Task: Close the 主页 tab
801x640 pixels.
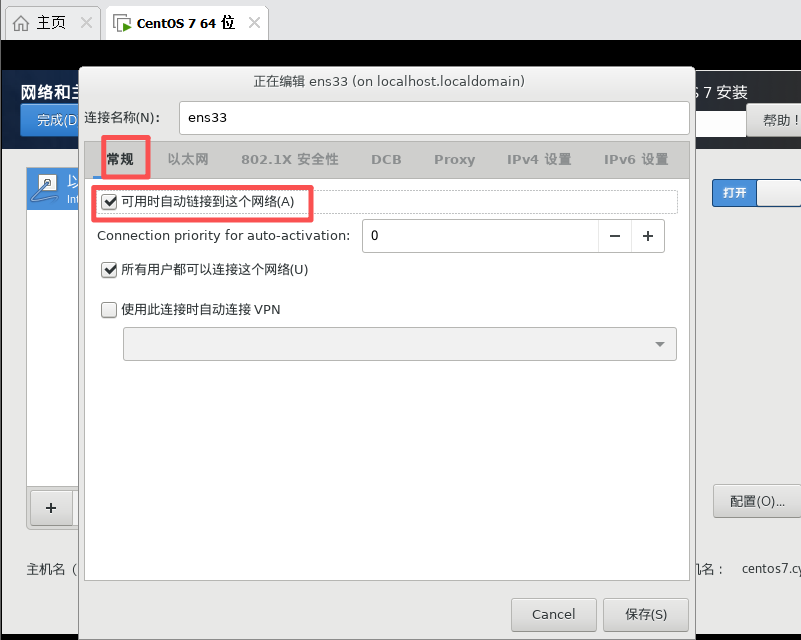Action: 86,22
